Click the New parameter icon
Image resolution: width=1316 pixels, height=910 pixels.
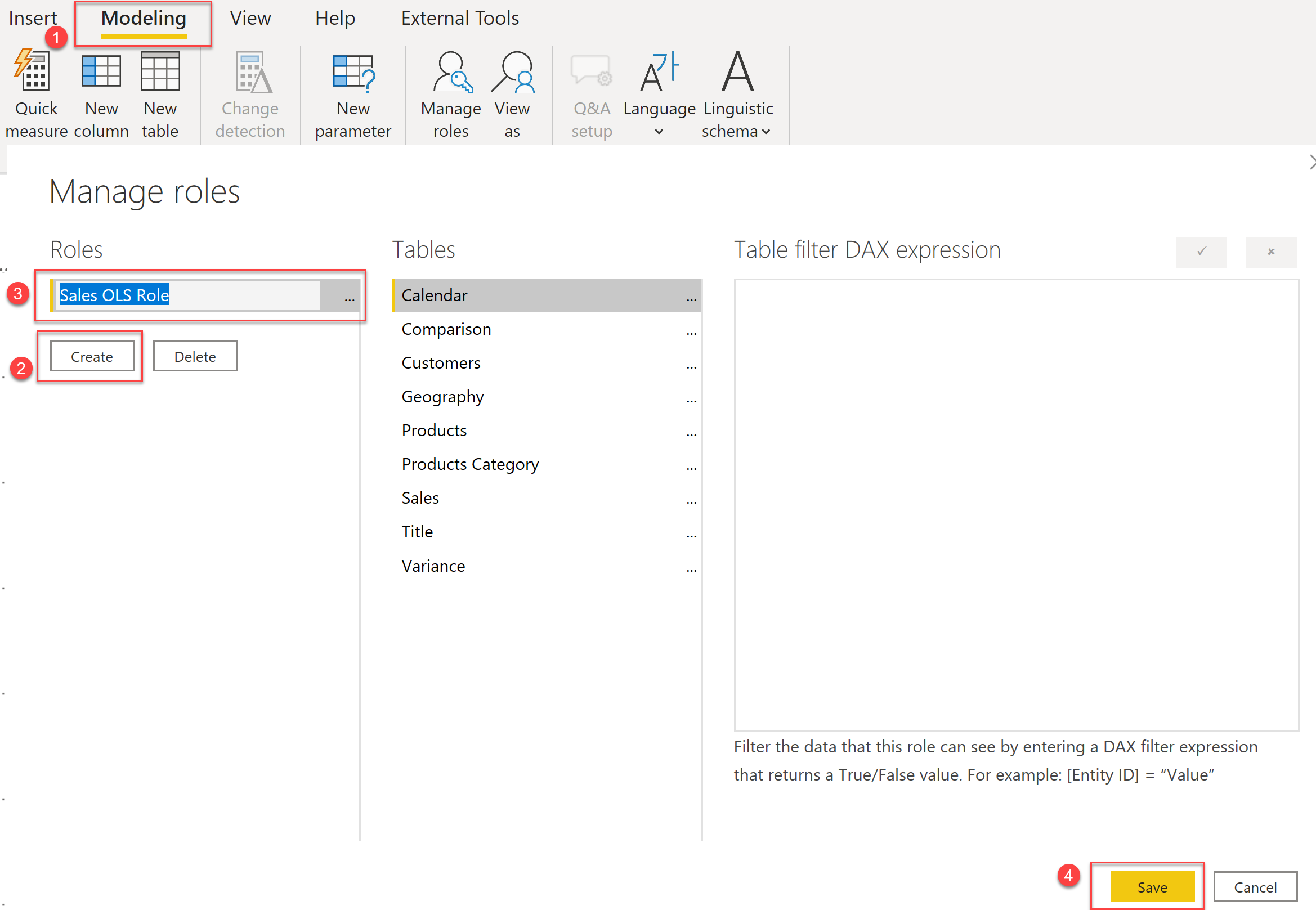[352, 73]
